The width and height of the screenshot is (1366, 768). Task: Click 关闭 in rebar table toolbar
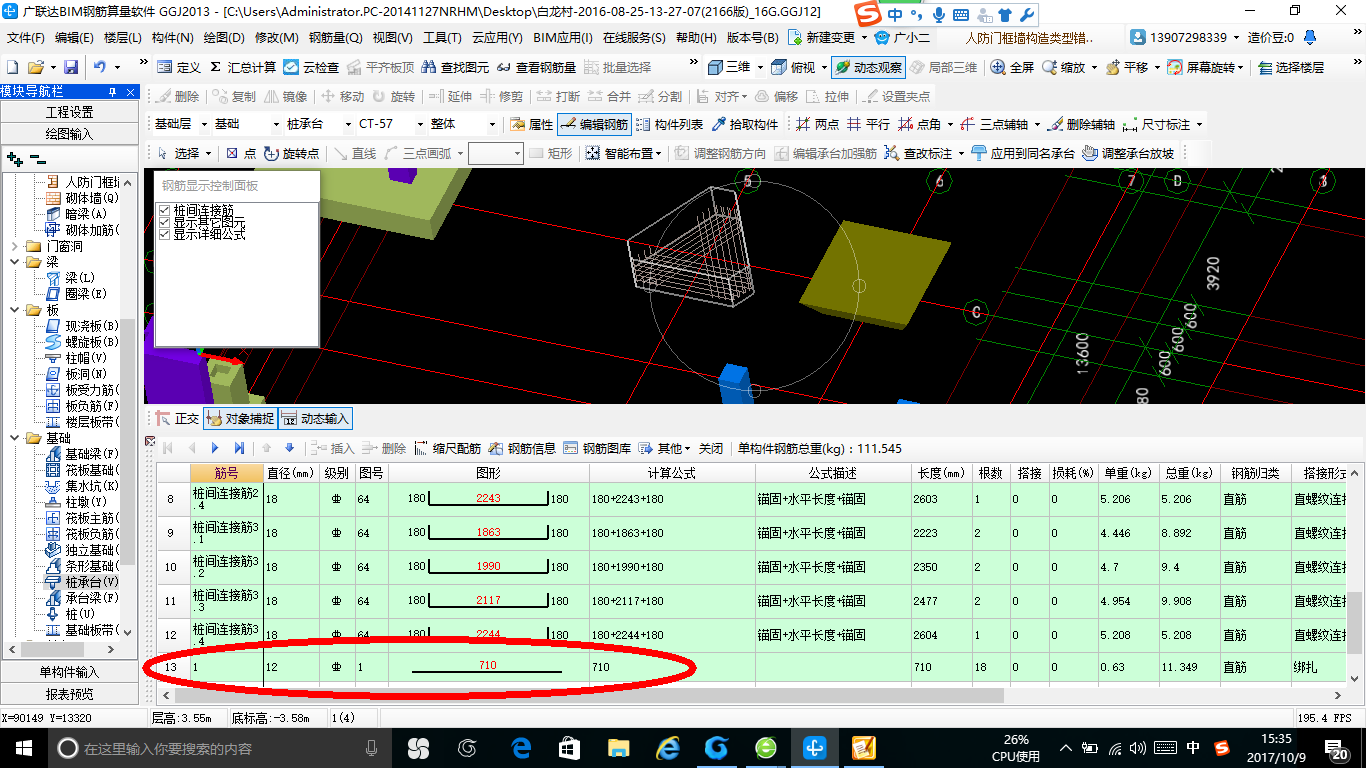[x=710, y=448]
